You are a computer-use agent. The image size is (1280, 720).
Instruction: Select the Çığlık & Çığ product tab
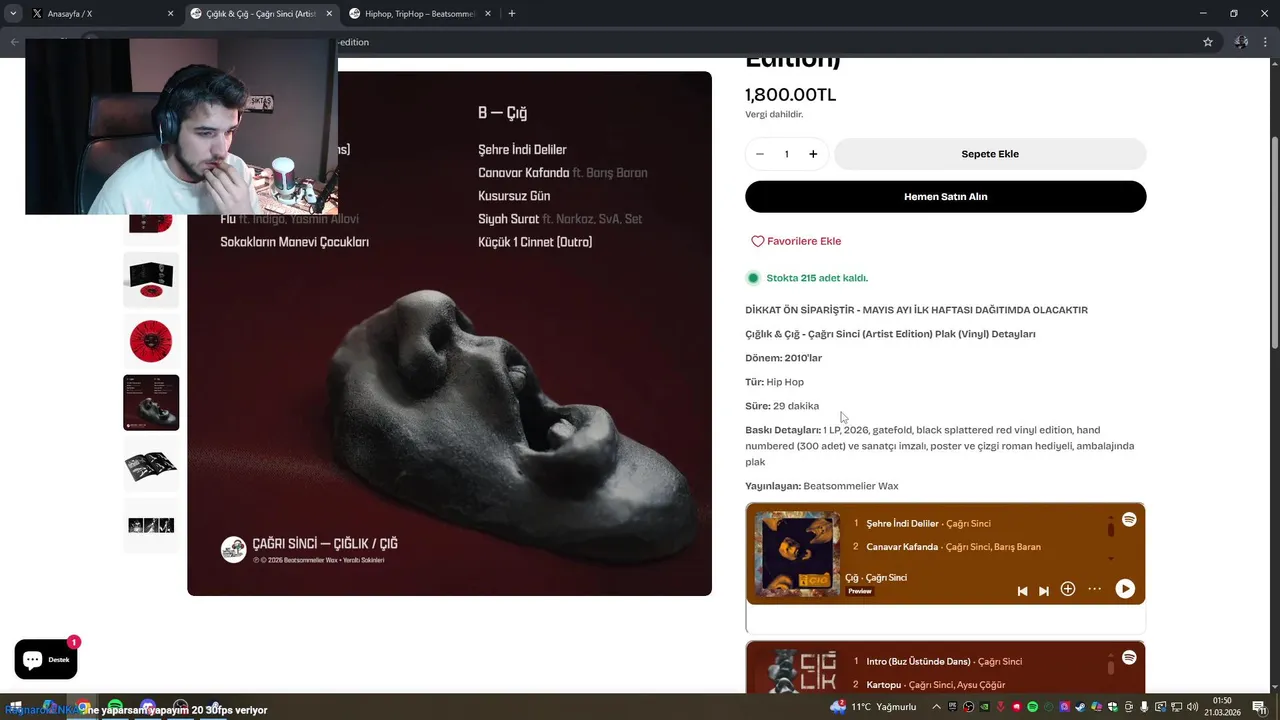262,14
